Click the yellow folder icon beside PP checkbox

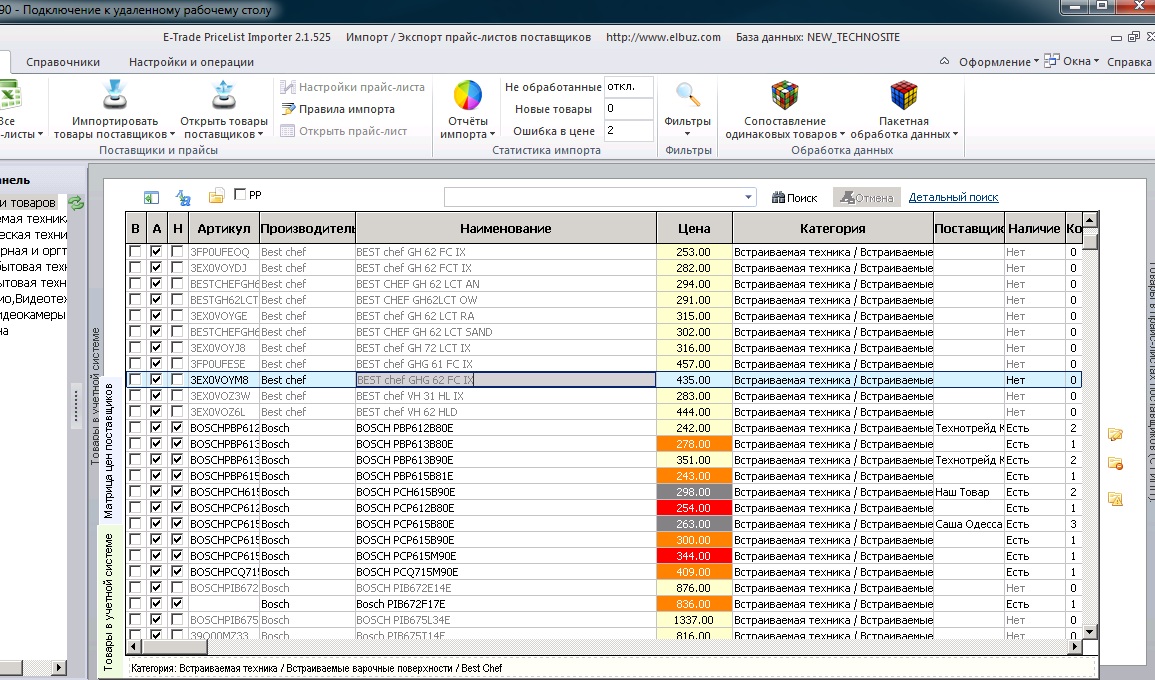pos(216,197)
